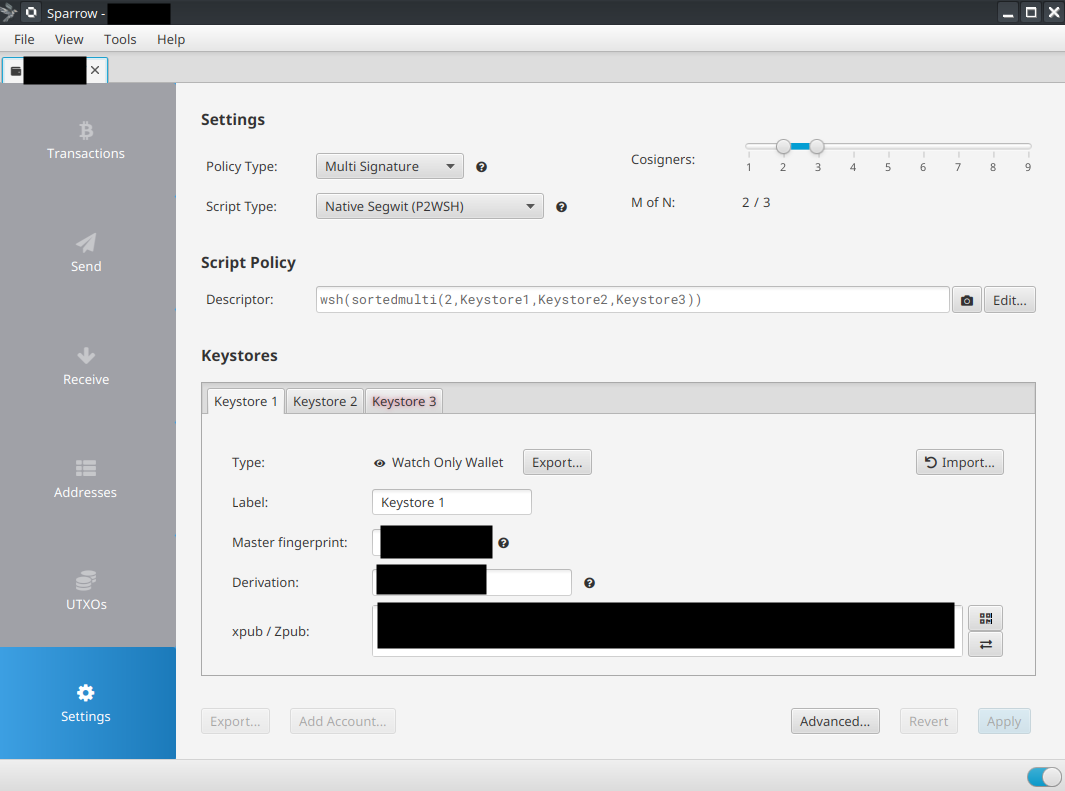Open the Policy Type dropdown
The image size is (1065, 791).
(389, 166)
